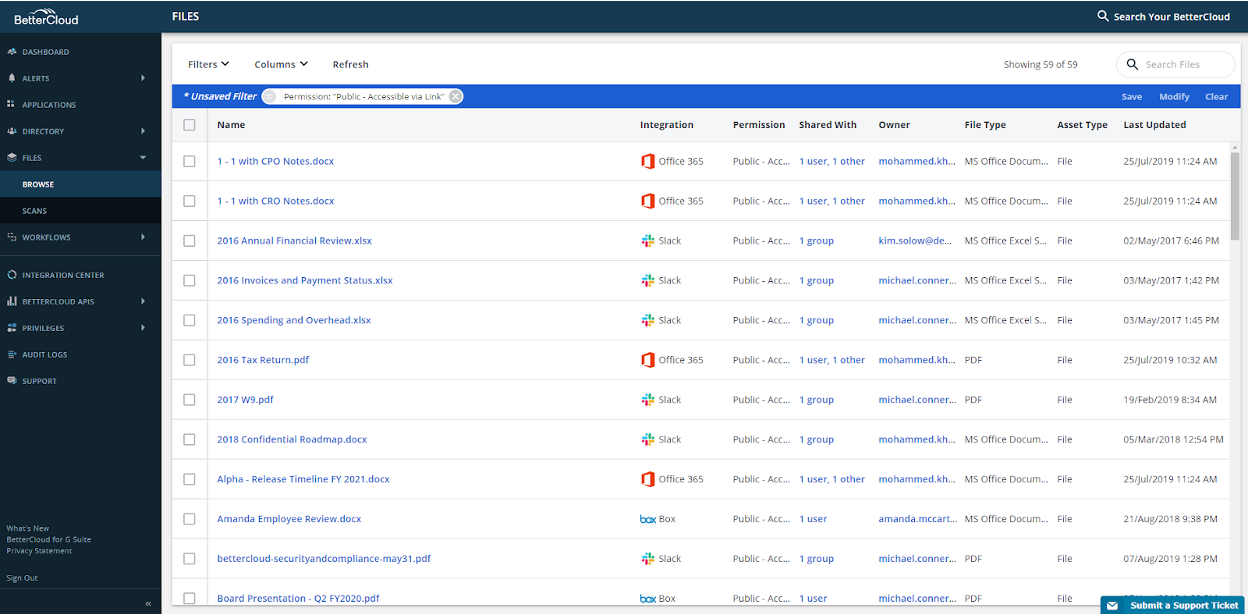Click Modify in the filter bar
Viewport: 1248px width, 614px height.
tap(1174, 97)
